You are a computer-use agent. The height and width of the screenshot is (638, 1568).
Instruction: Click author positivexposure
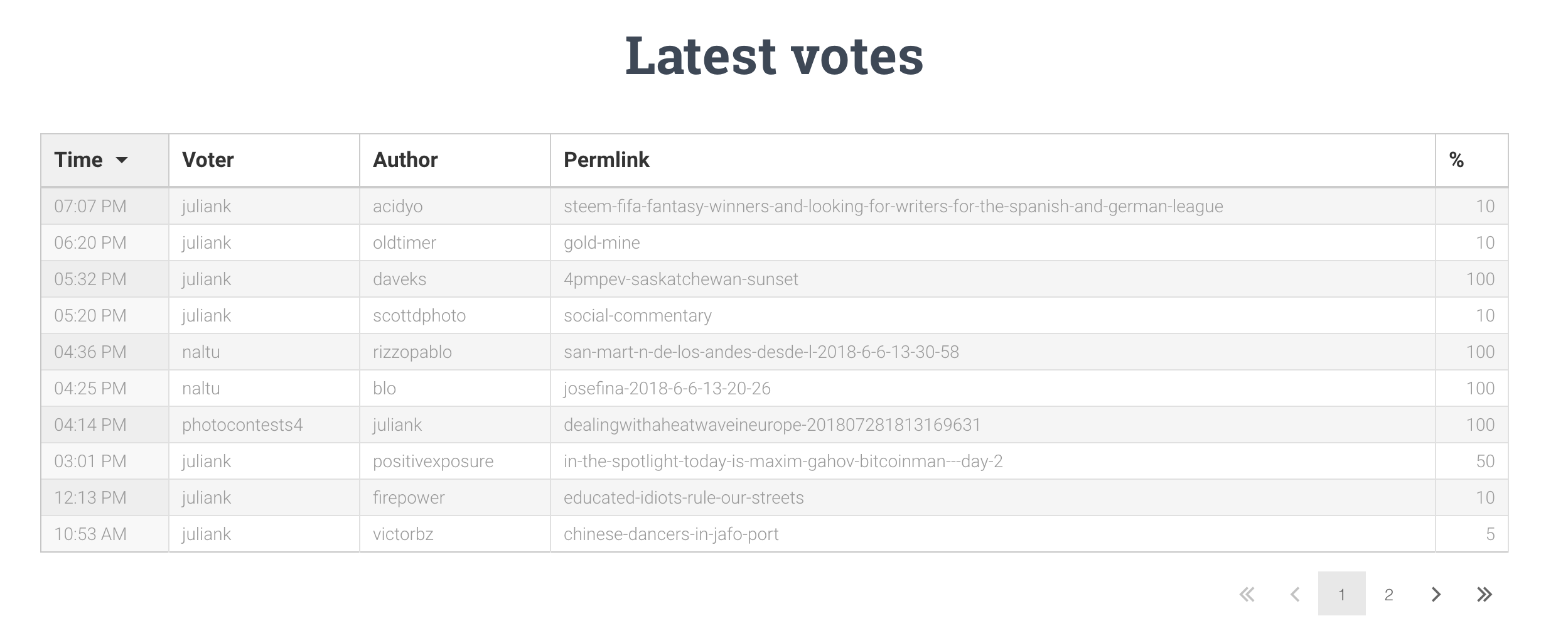pyautogui.click(x=433, y=461)
